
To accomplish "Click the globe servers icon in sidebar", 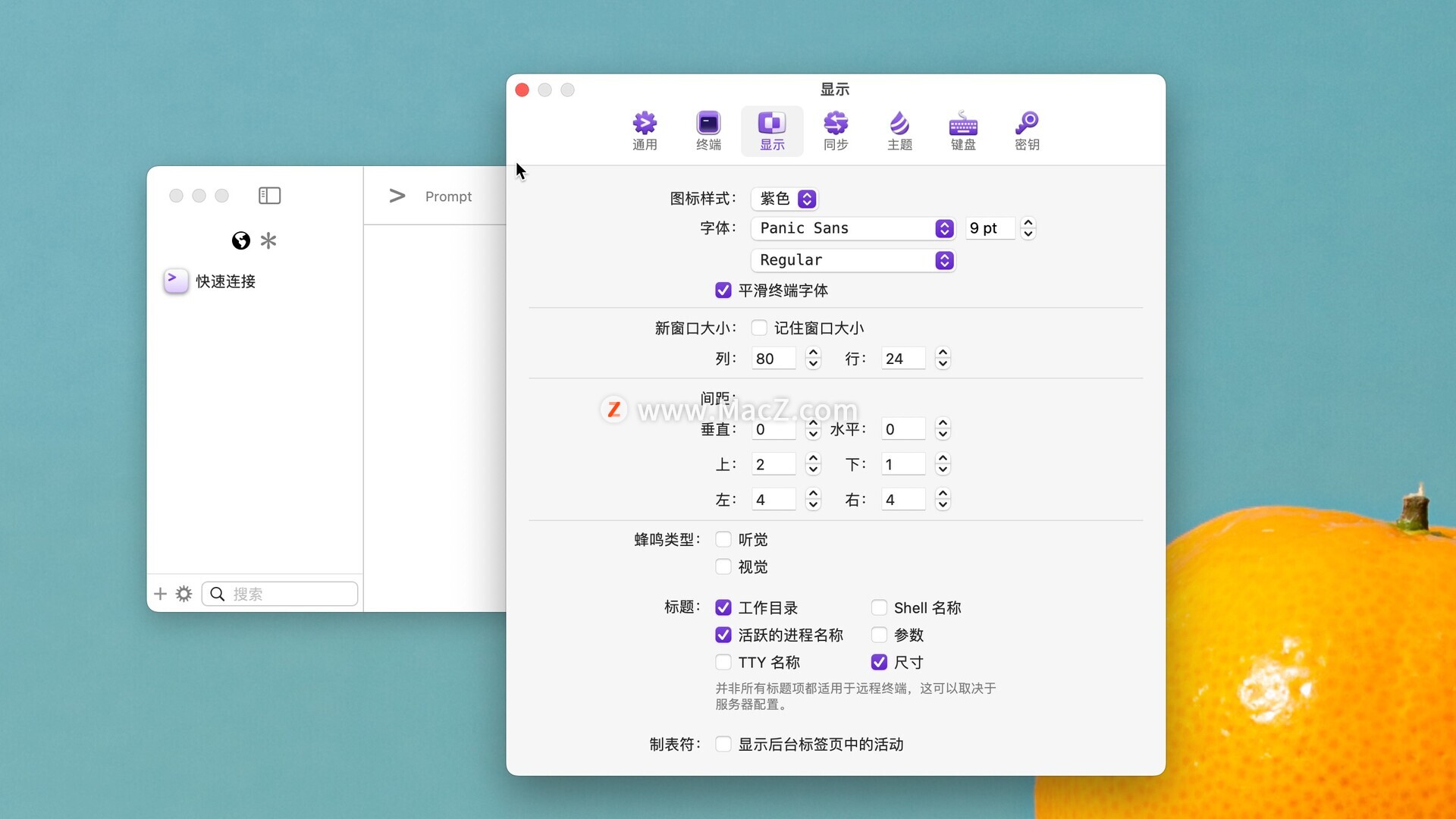I will [x=241, y=240].
